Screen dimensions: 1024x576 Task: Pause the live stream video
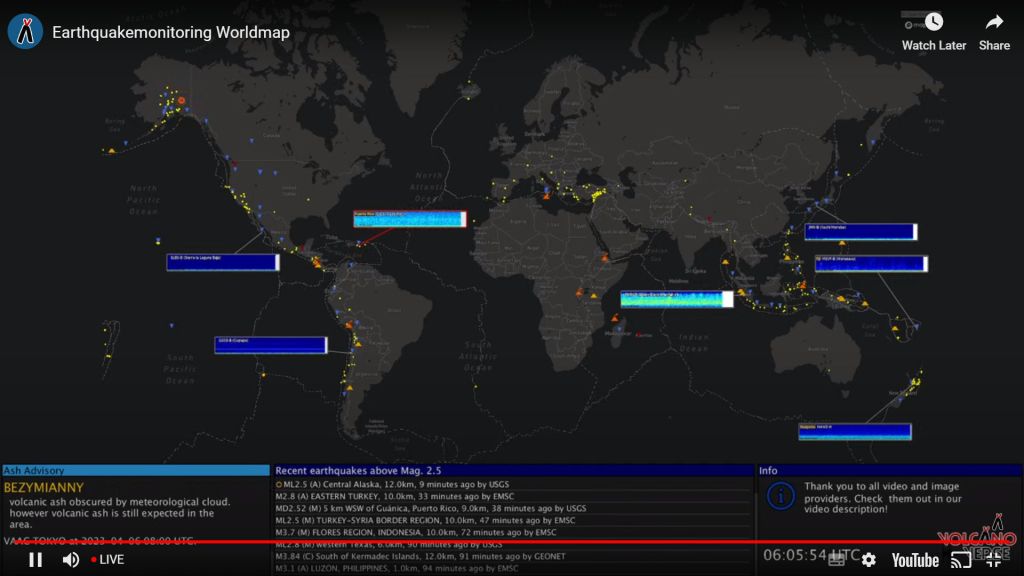click(35, 559)
